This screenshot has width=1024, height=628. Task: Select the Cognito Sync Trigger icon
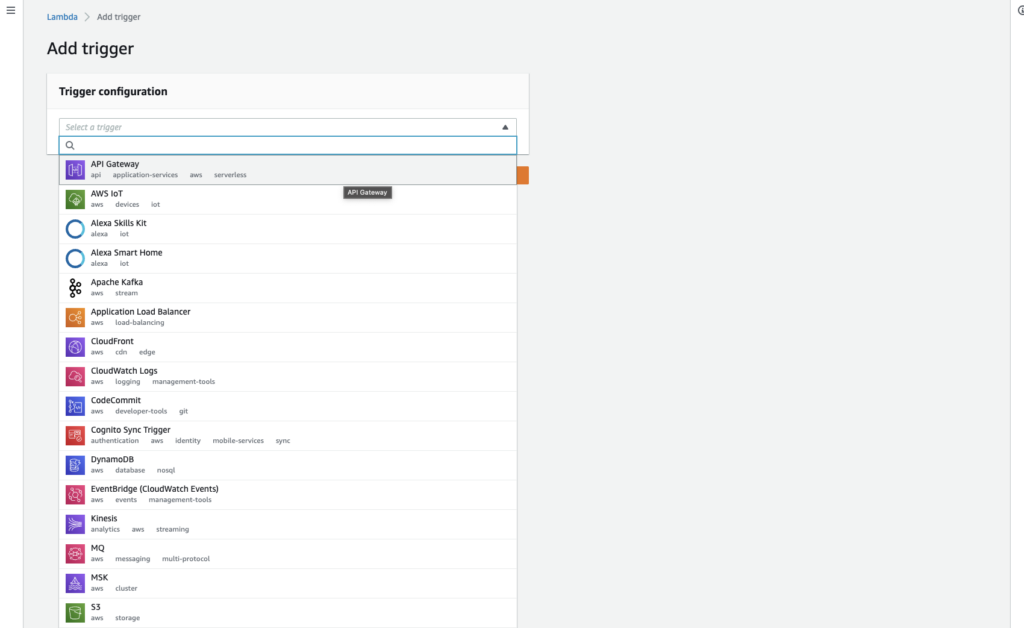click(x=75, y=435)
